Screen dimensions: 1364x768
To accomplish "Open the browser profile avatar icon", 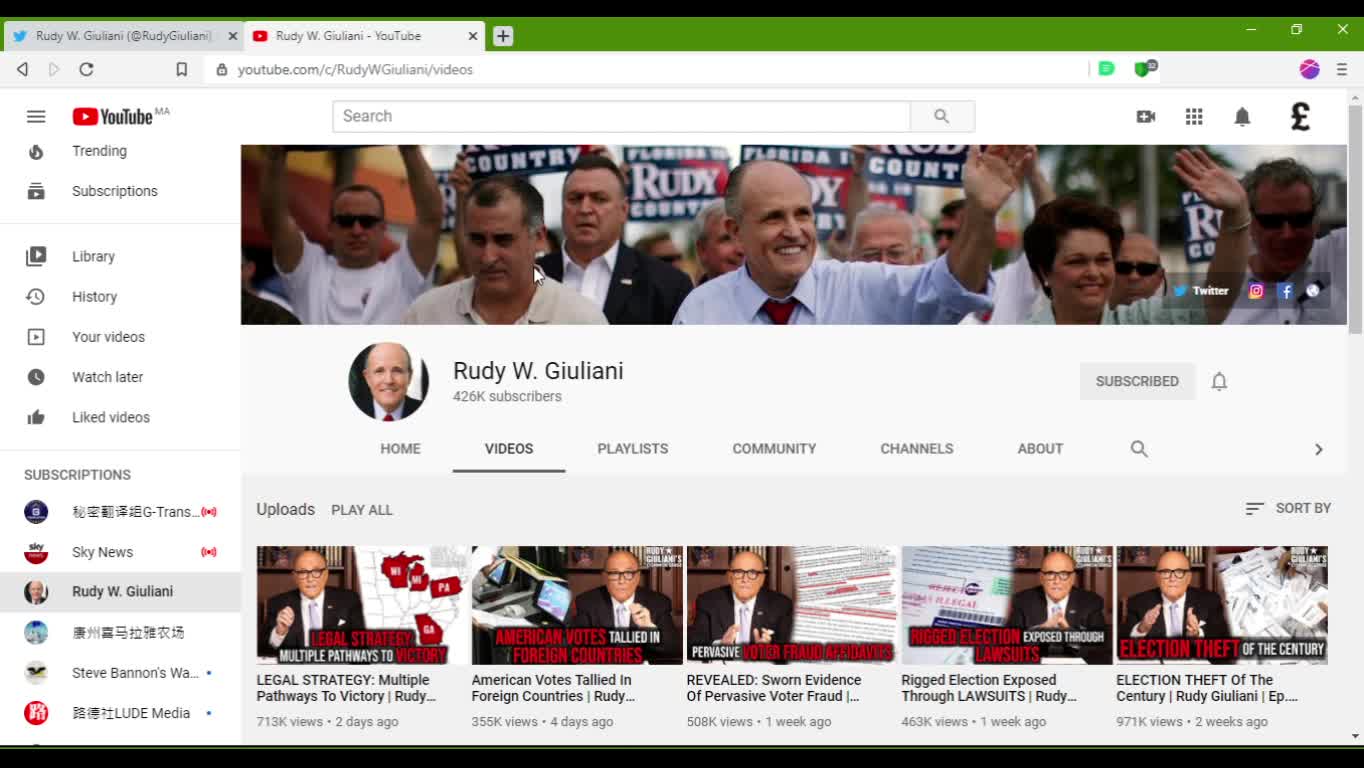I will pos(1309,69).
